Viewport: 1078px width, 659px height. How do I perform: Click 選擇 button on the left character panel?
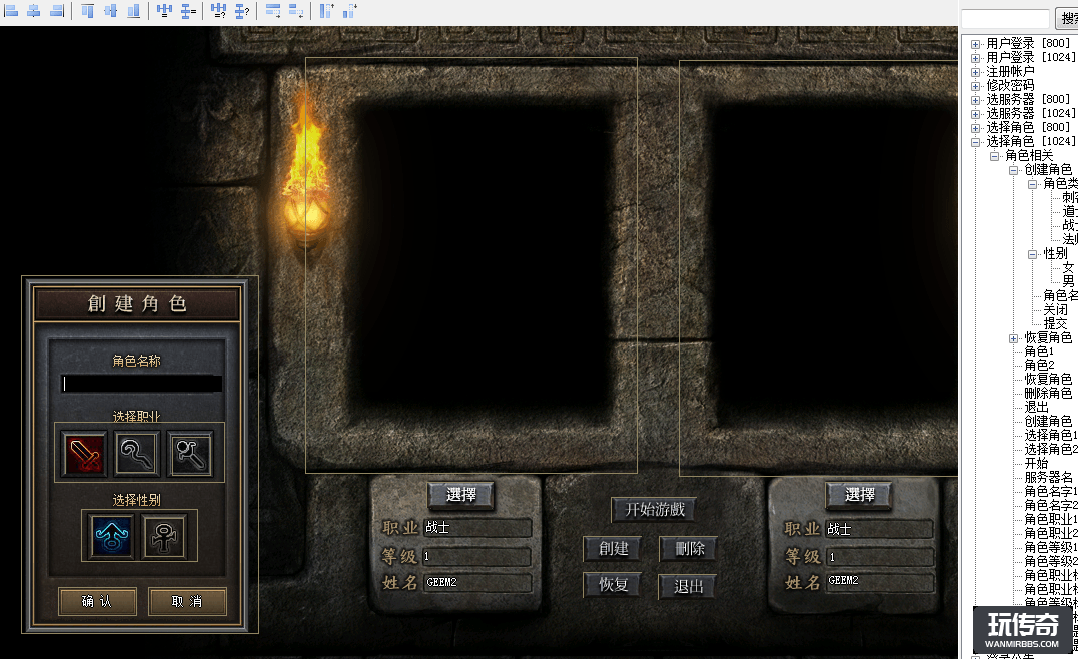coord(461,495)
